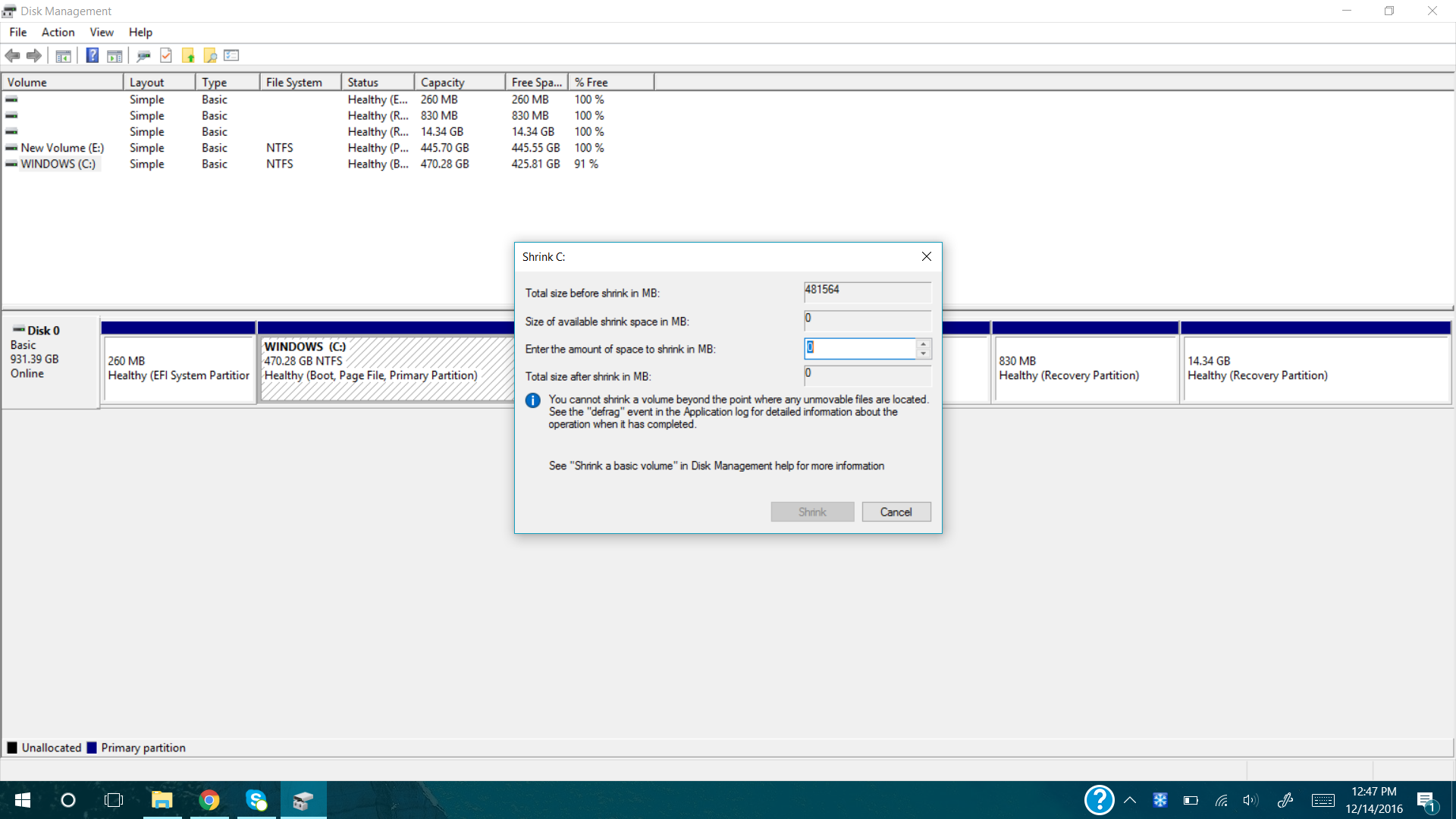Screen dimensions: 1456x819
Task: Open the Action menu
Action: point(57,32)
